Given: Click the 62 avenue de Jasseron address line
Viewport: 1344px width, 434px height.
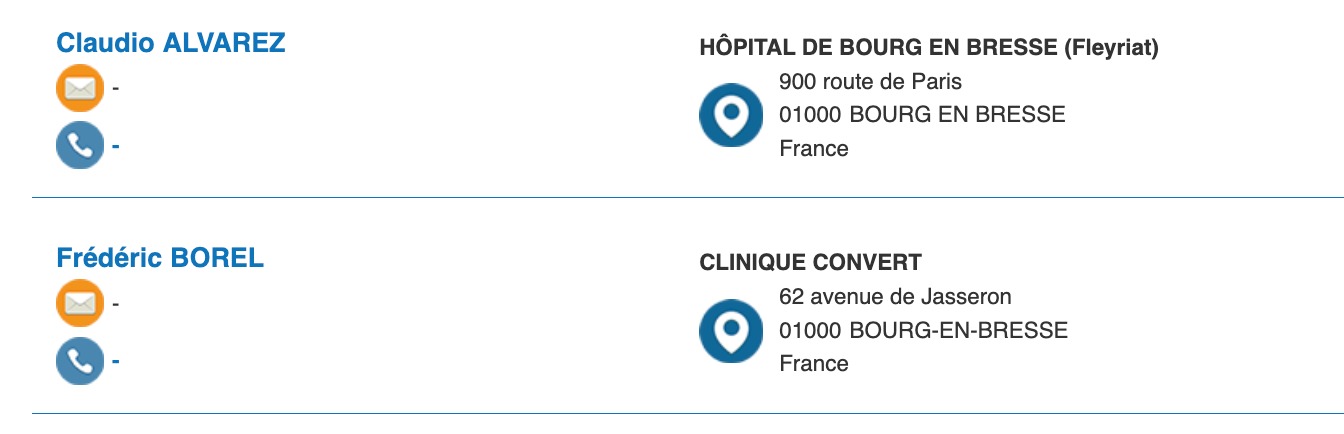Looking at the screenshot, I should point(895,296).
